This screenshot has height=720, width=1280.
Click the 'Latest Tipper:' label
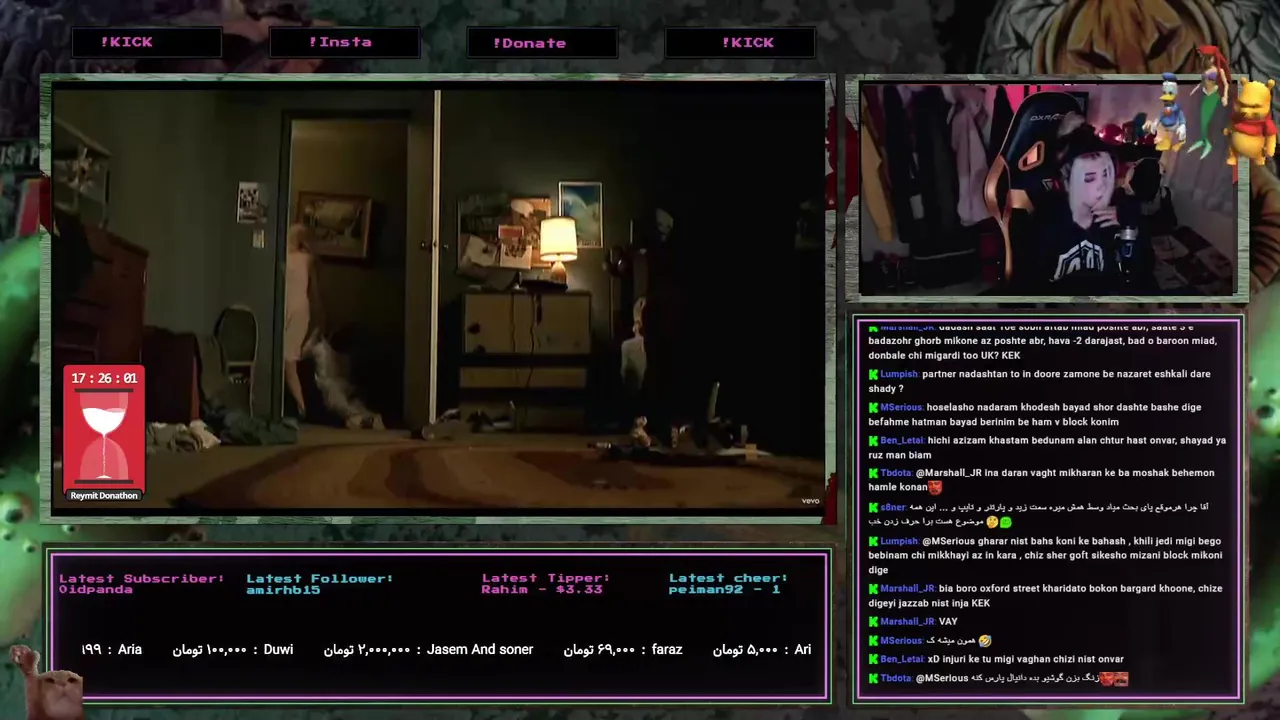(x=546, y=578)
